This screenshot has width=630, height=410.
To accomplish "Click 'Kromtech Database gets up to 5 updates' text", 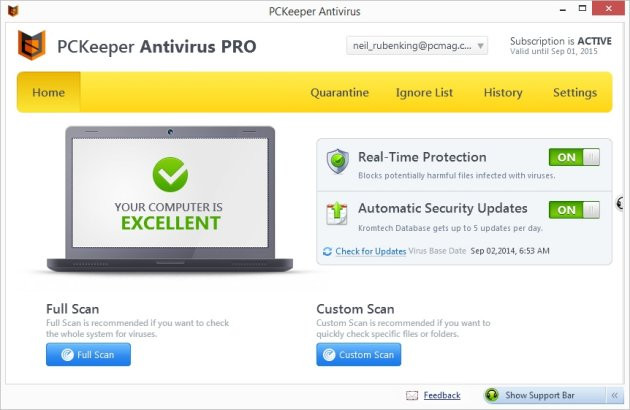I will point(450,228).
